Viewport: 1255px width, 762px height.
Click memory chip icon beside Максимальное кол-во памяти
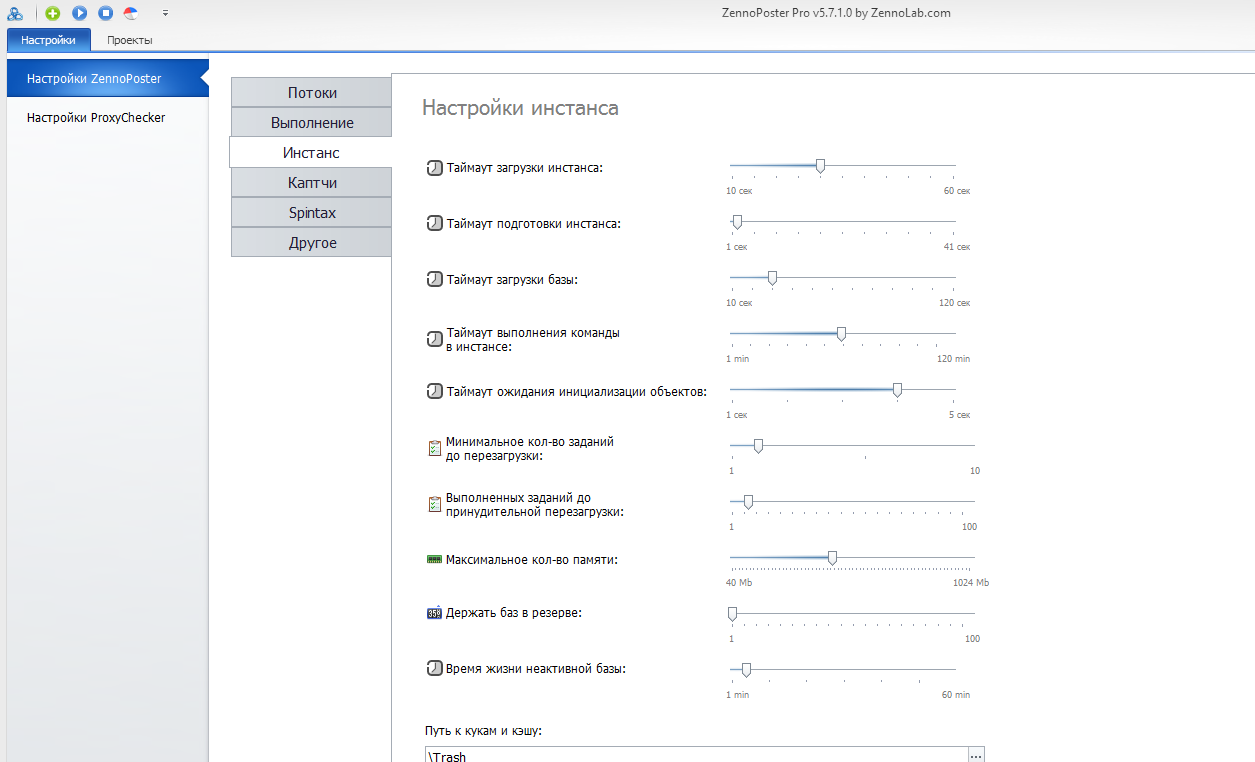coord(434,560)
